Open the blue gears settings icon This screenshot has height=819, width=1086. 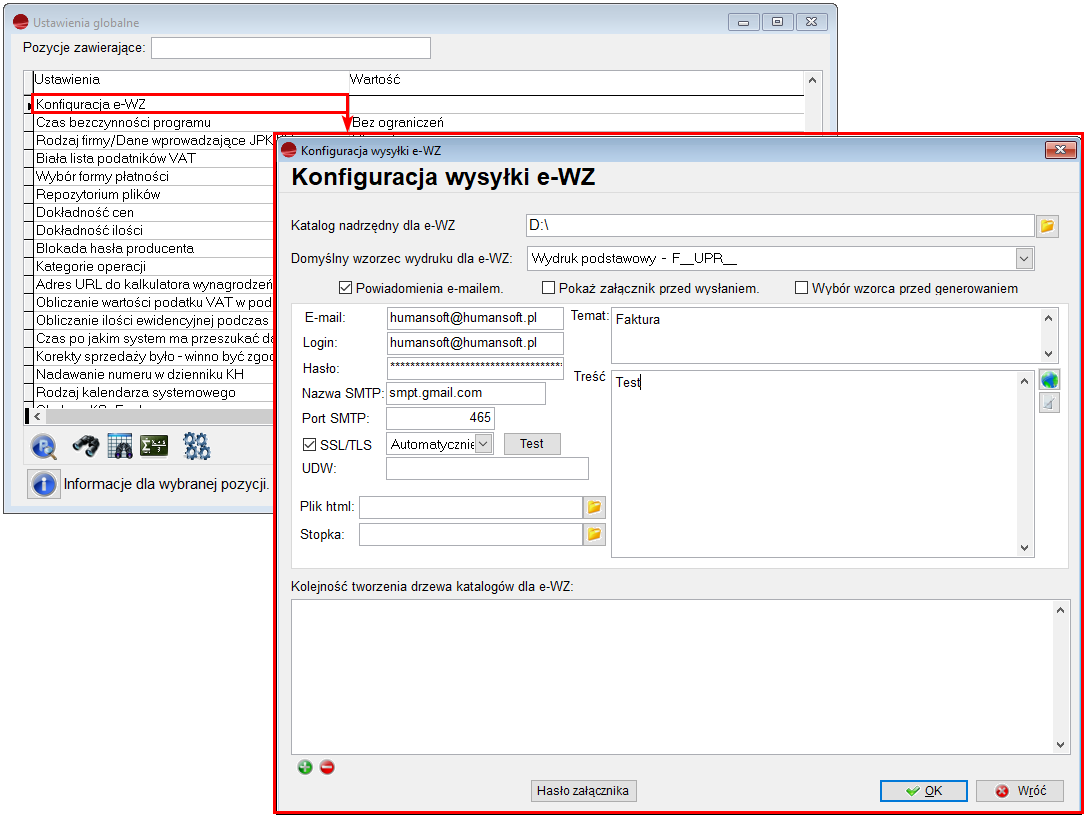point(196,446)
